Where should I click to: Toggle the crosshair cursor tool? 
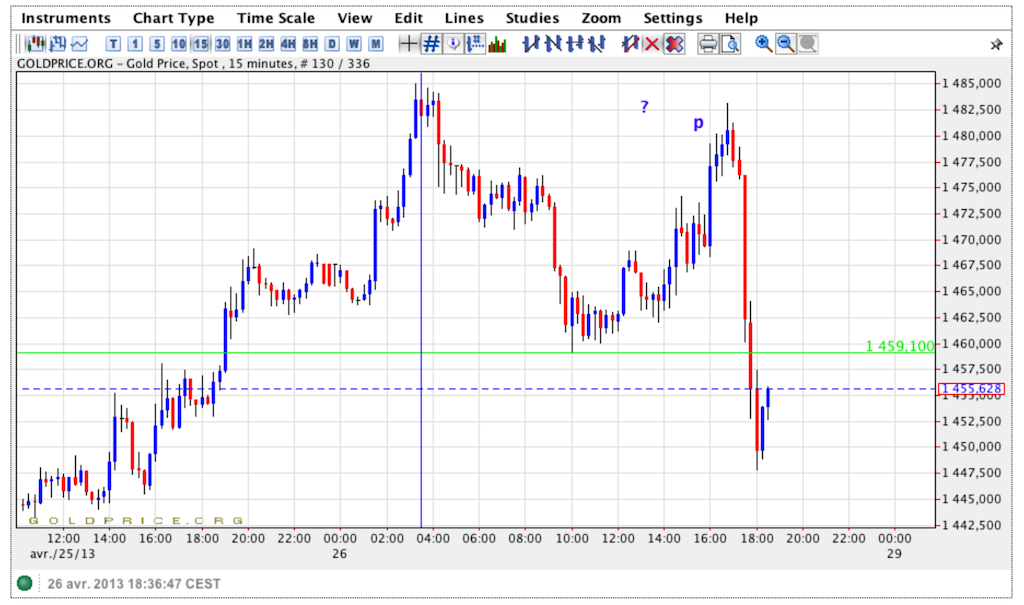(408, 43)
